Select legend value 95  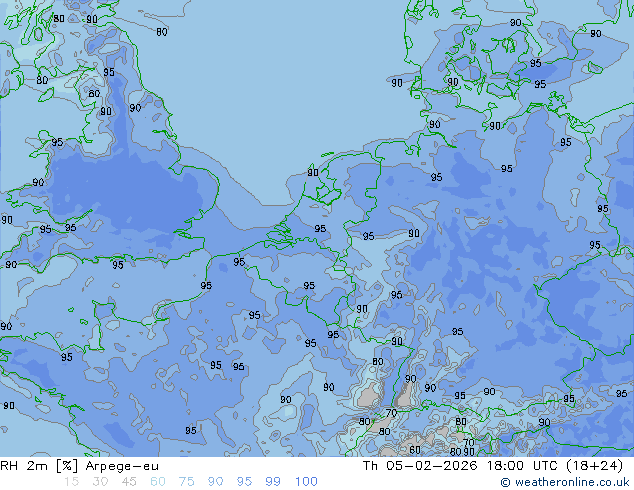(244, 482)
